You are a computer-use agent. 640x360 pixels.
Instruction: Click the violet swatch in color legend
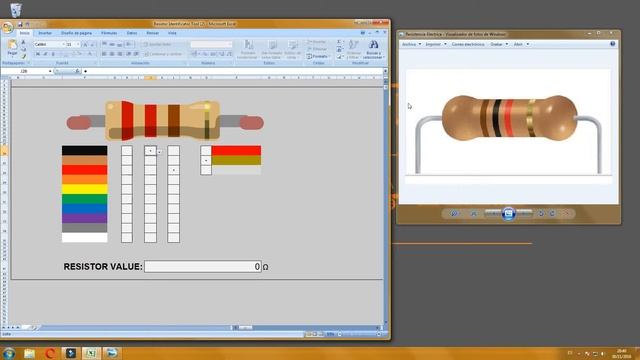click(84, 218)
